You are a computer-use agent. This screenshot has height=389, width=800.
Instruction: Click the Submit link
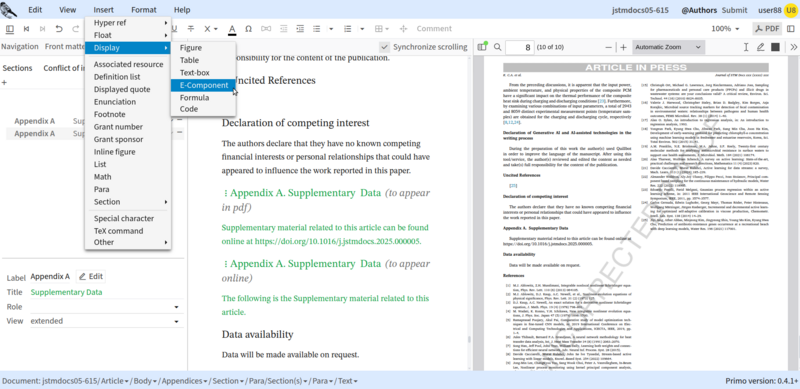(734, 10)
